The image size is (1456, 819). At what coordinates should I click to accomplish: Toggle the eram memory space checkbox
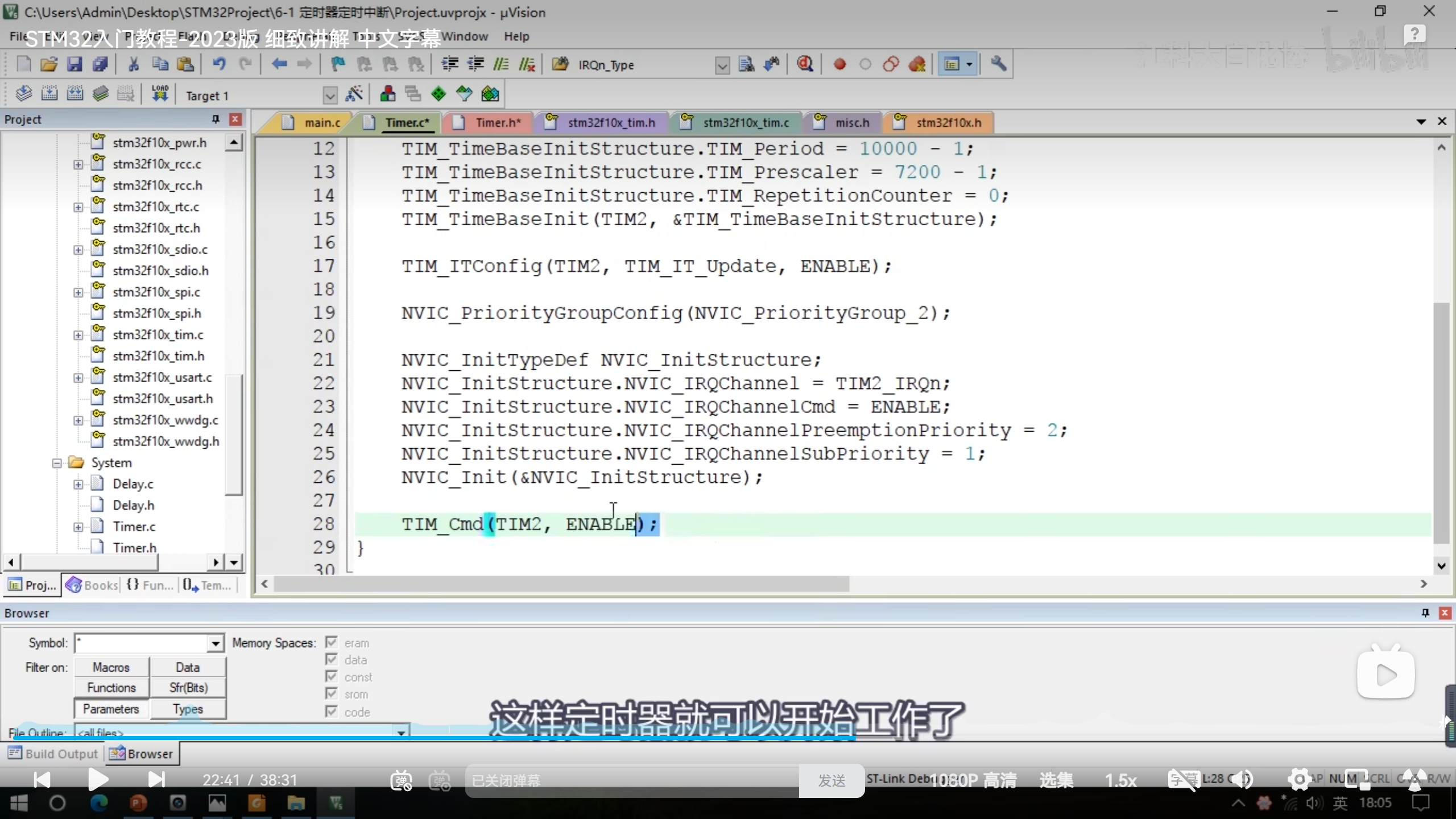pos(332,643)
